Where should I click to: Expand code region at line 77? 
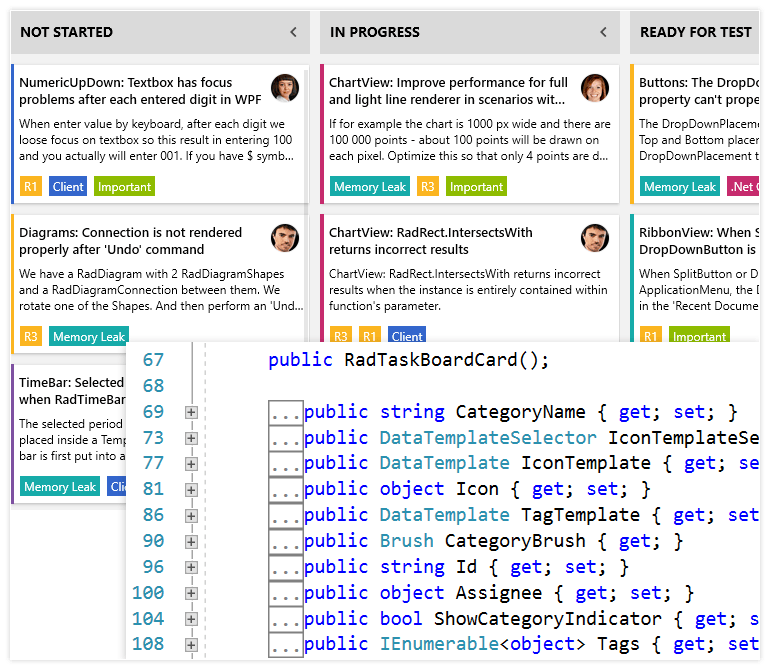pyautogui.click(x=192, y=464)
